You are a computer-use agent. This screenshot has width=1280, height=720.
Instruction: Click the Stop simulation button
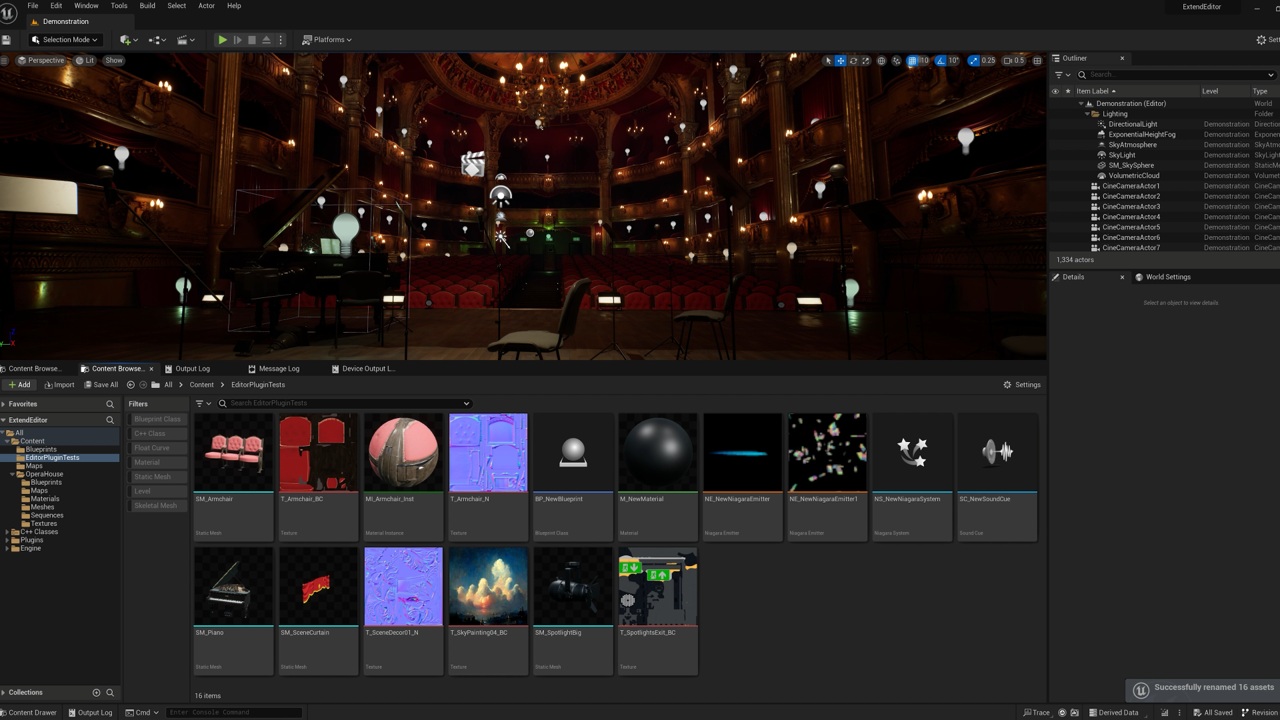coord(251,39)
